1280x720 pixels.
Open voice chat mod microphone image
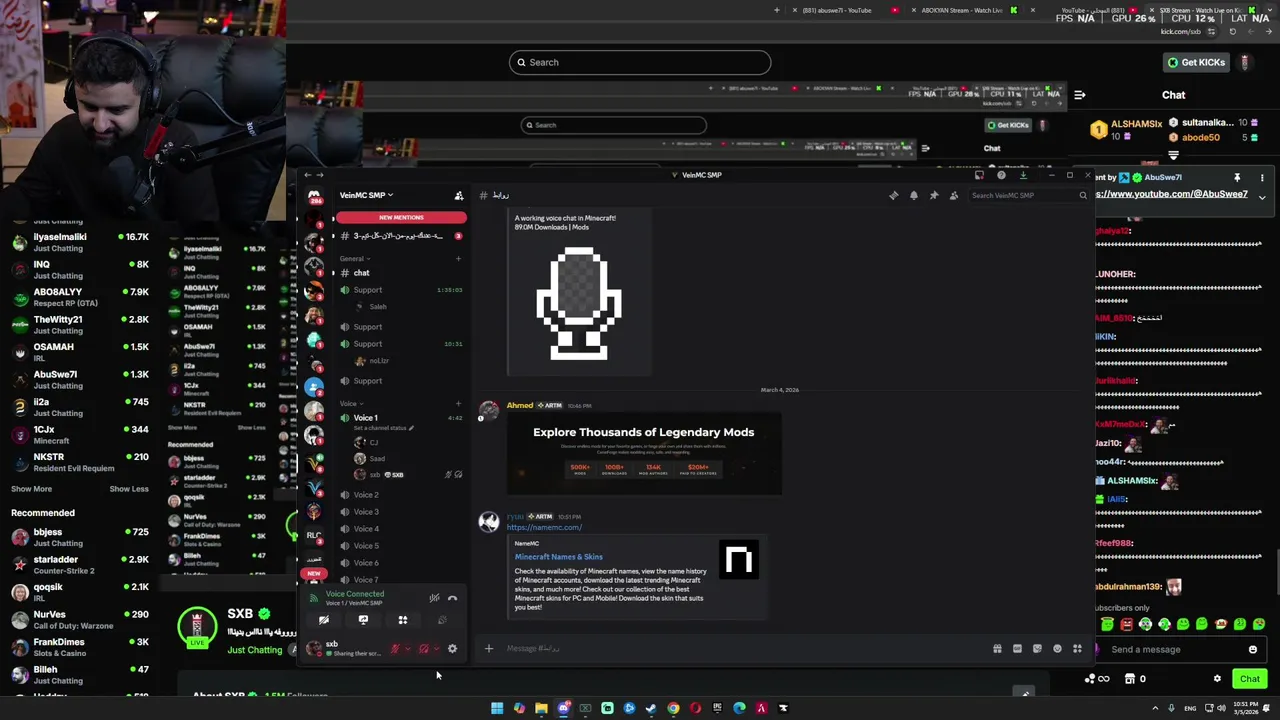(x=579, y=304)
